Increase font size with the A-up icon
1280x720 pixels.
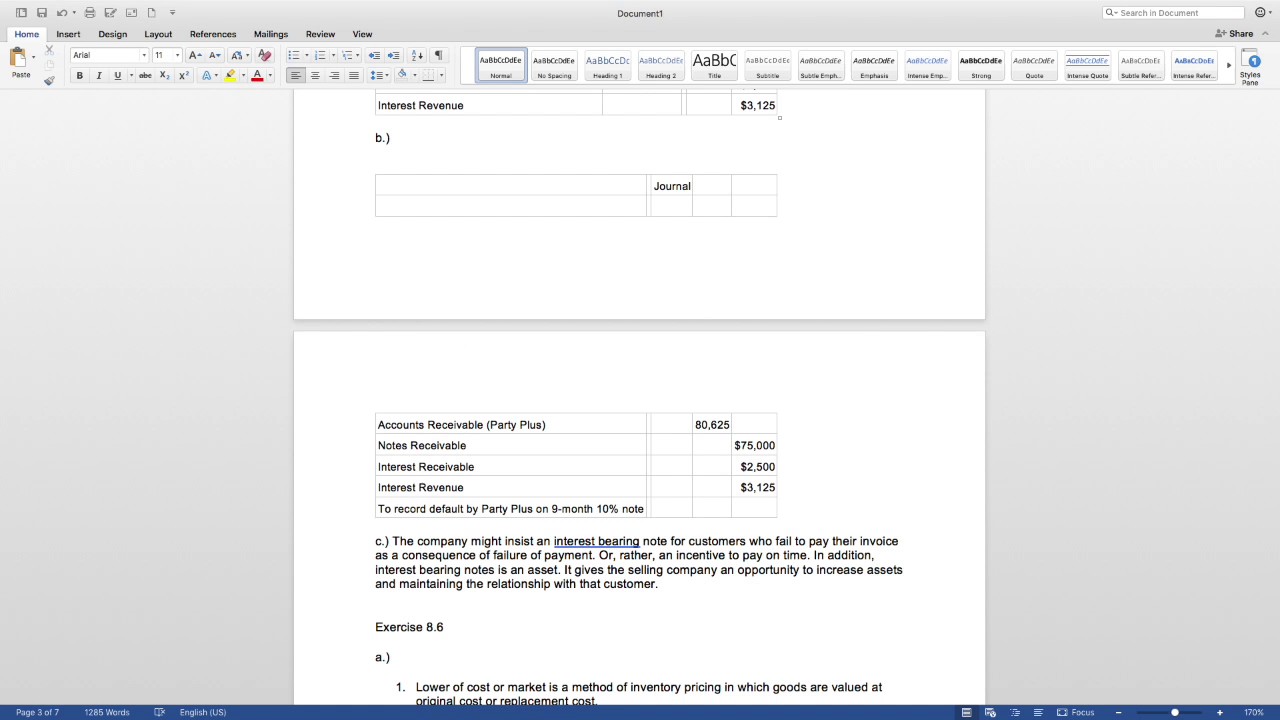coord(195,55)
